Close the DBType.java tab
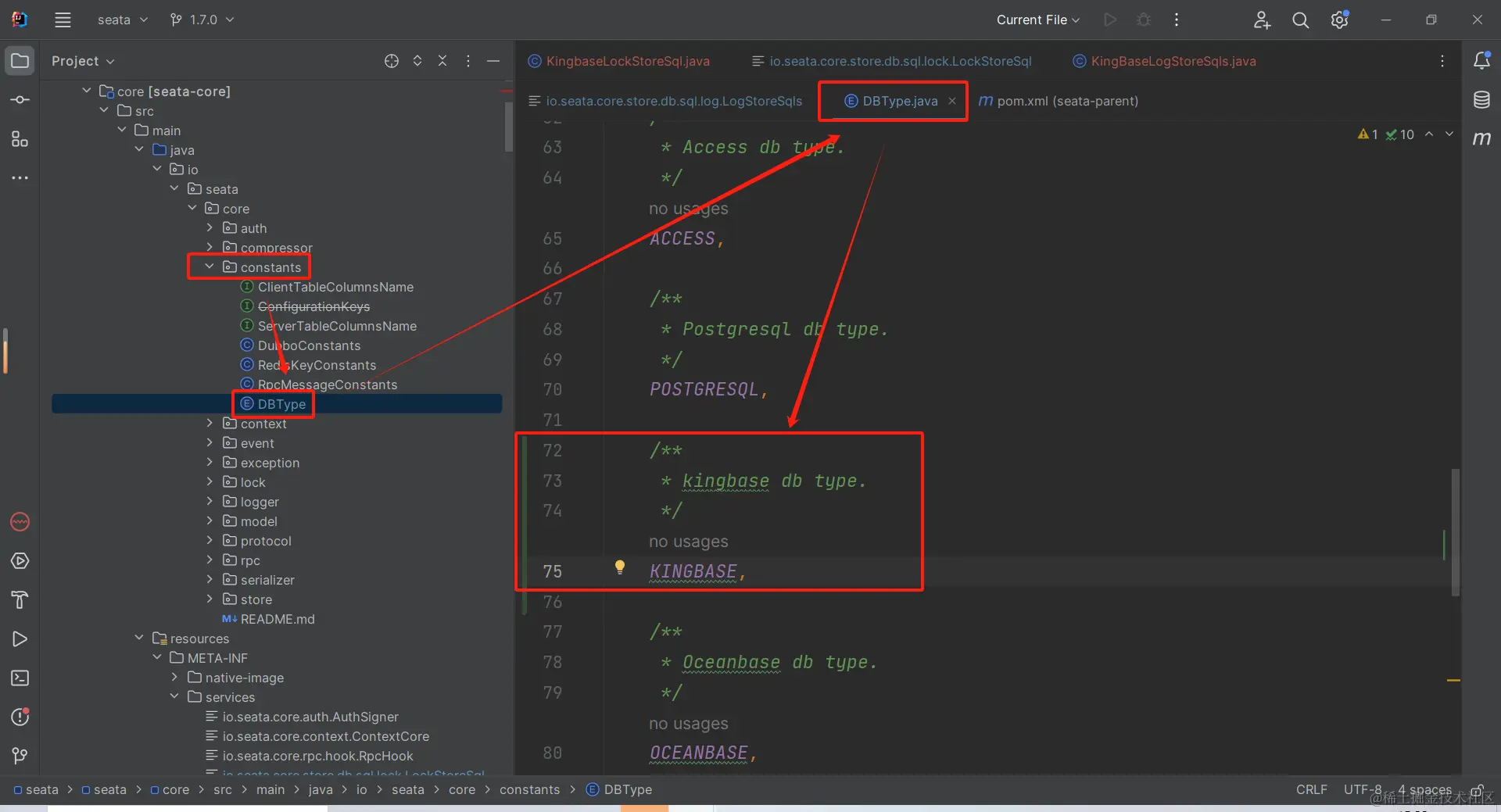 (x=952, y=101)
